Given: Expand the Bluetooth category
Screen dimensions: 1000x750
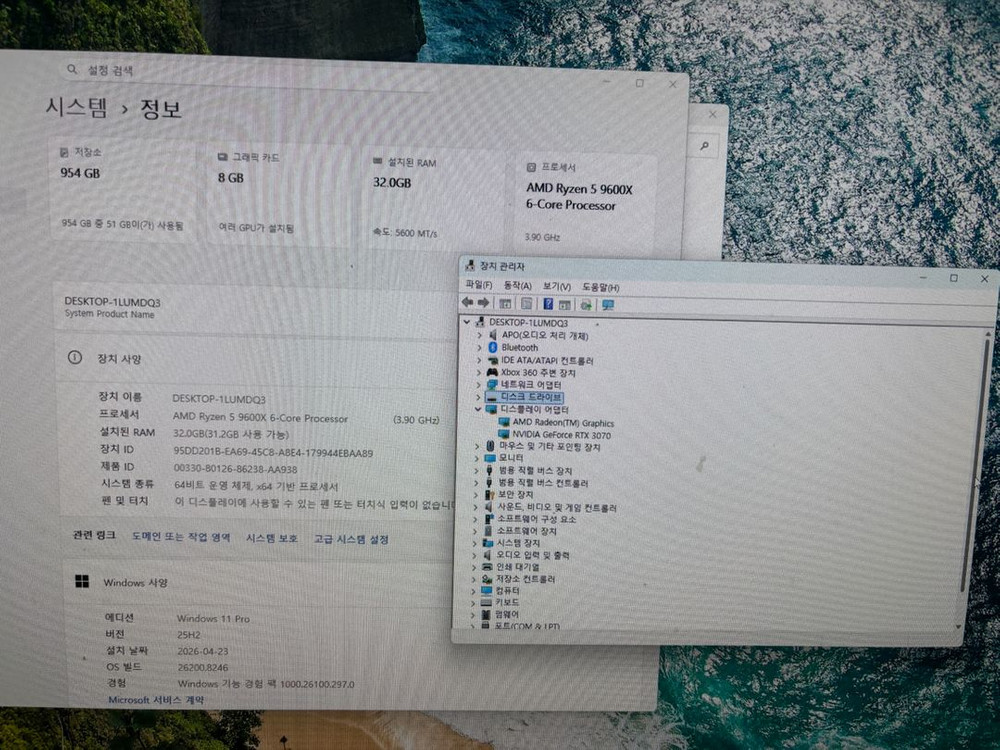Looking at the screenshot, I should coord(479,348).
